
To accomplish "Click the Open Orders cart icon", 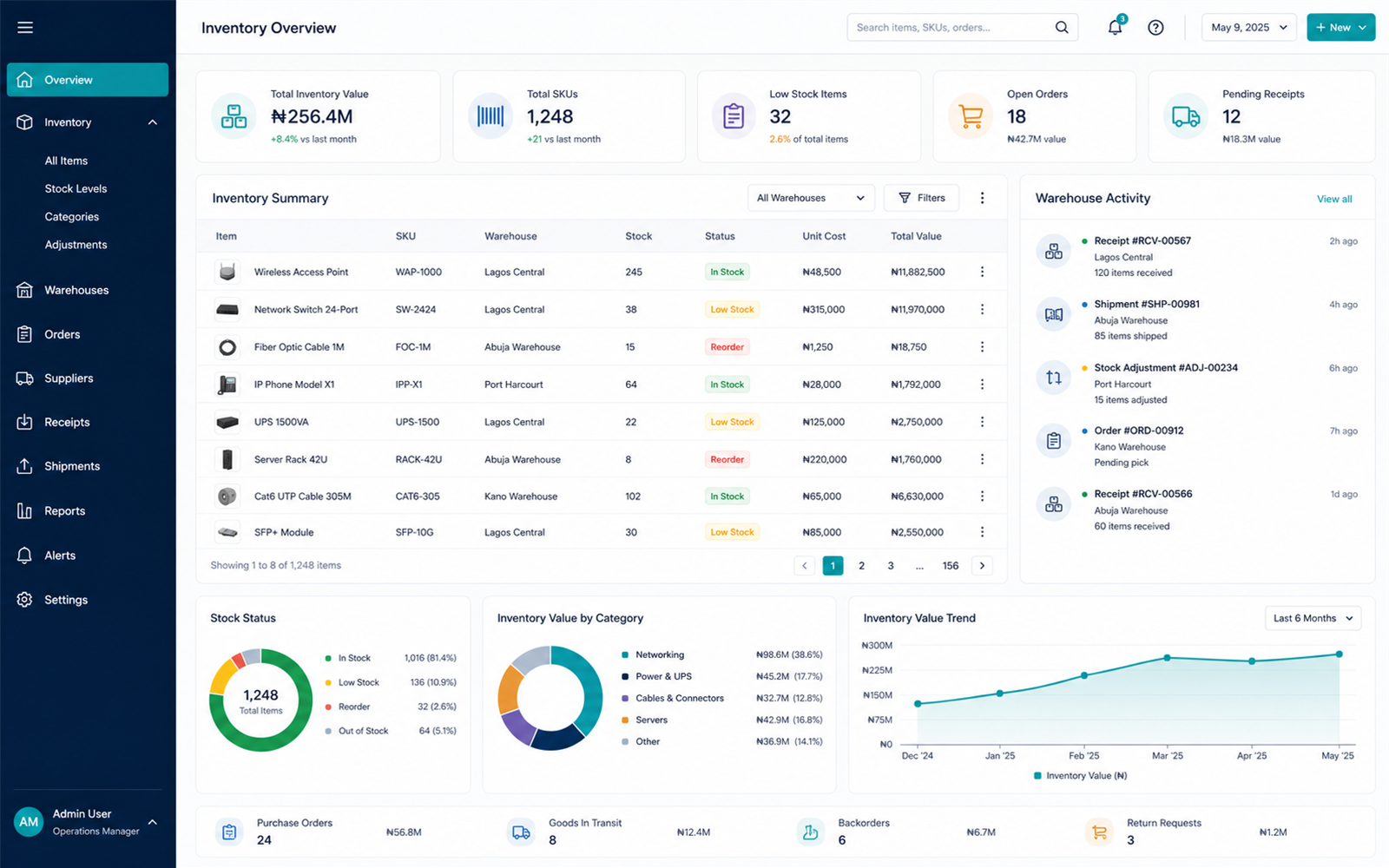I will [x=971, y=116].
